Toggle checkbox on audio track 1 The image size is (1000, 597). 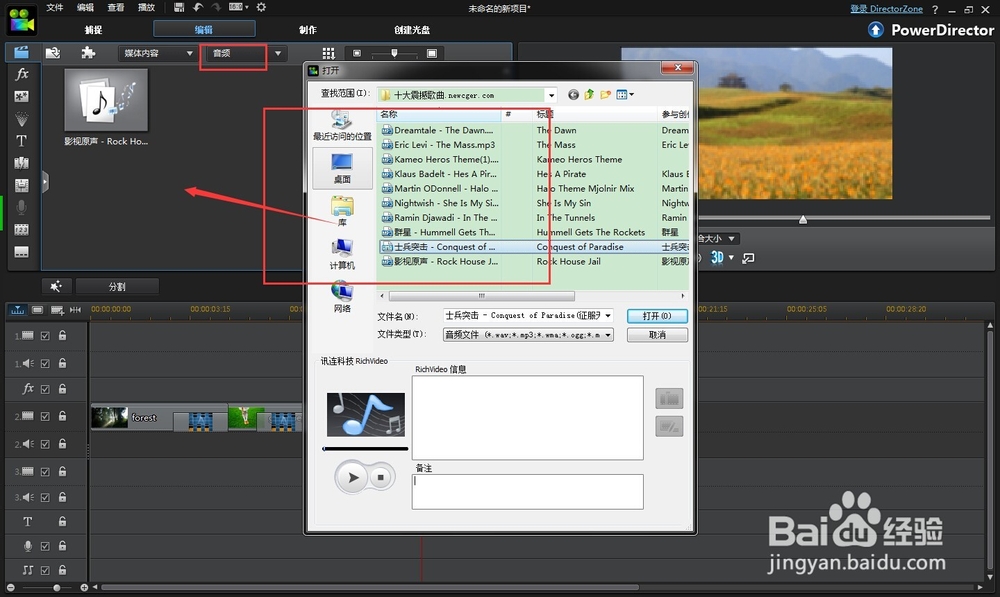pyautogui.click(x=45, y=364)
